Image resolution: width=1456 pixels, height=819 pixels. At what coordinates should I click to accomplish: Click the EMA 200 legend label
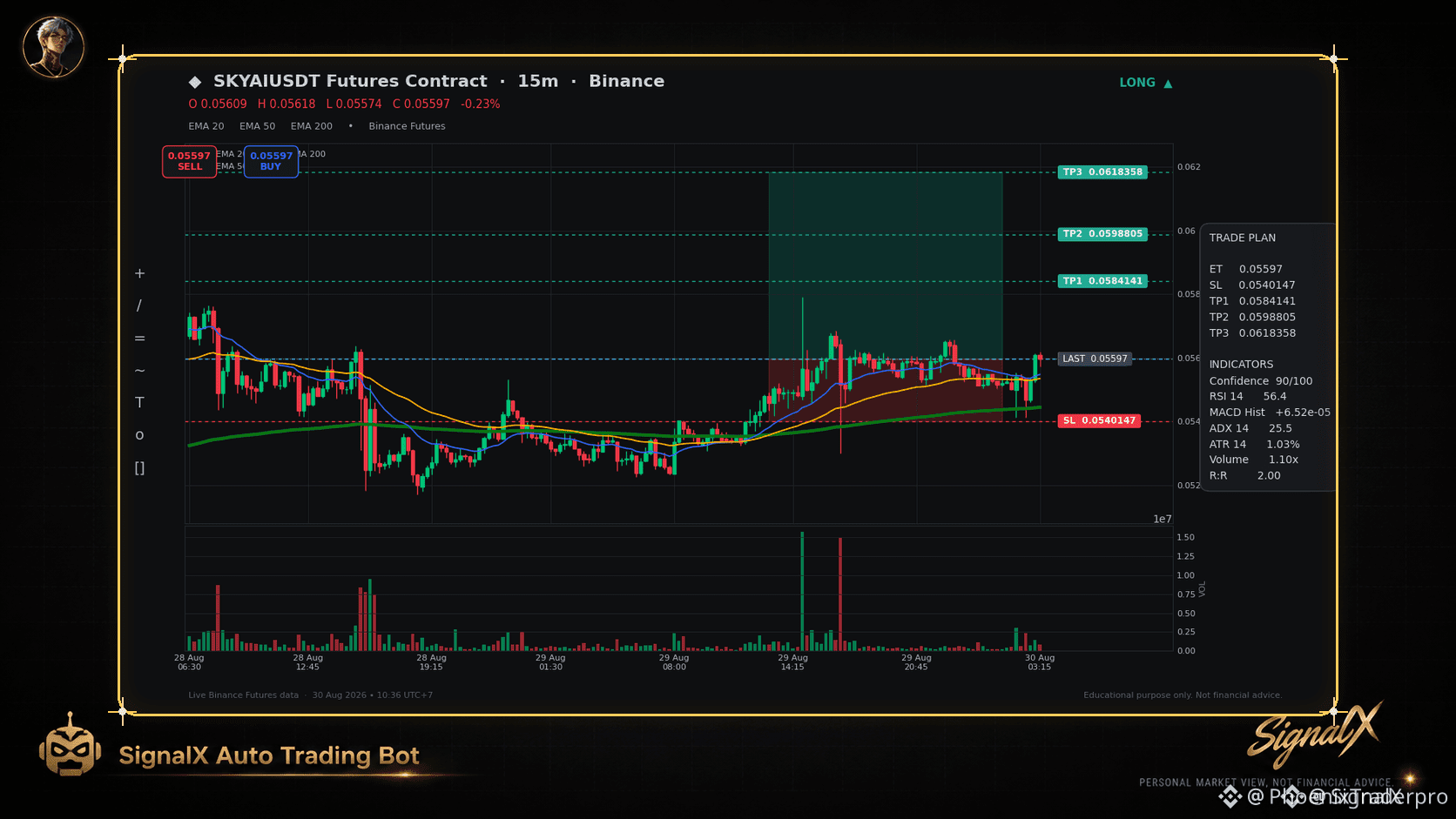click(312, 126)
